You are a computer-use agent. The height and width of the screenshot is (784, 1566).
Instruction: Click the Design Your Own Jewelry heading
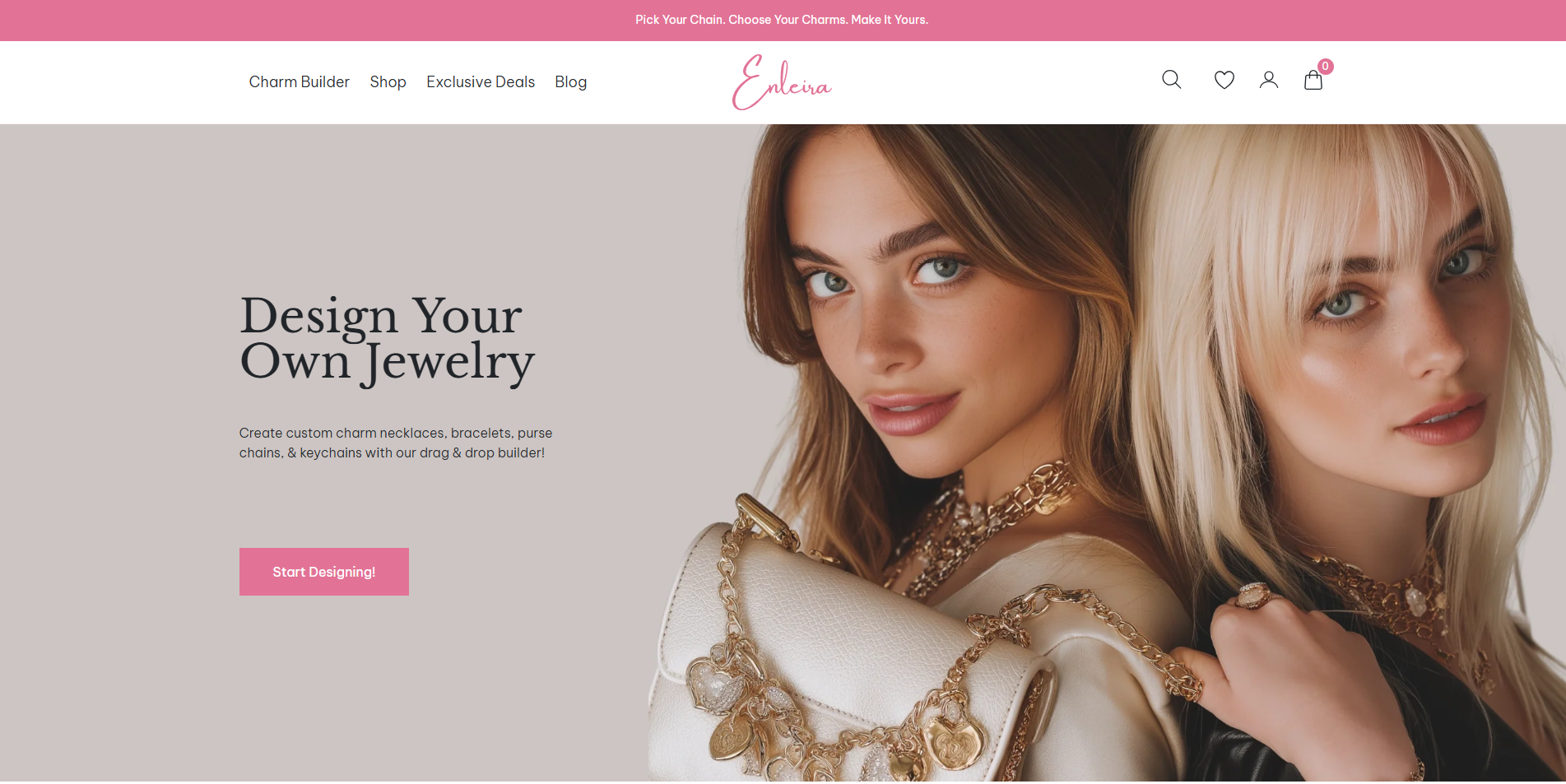(387, 339)
